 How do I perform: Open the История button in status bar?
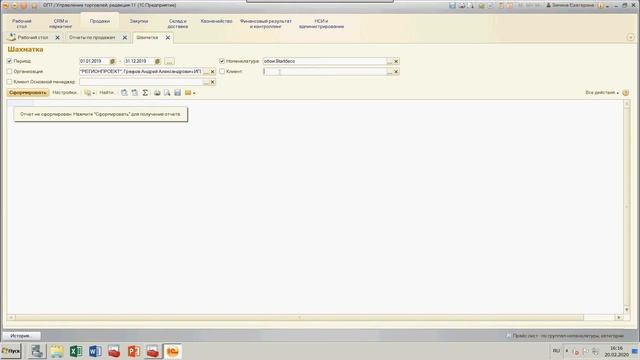(21, 336)
